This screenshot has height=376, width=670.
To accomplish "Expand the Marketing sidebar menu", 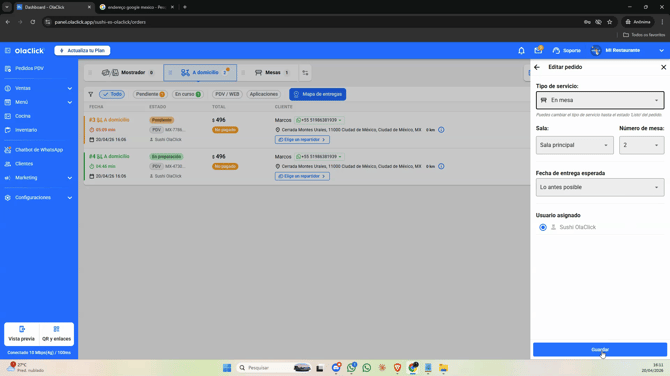I will [38, 178].
